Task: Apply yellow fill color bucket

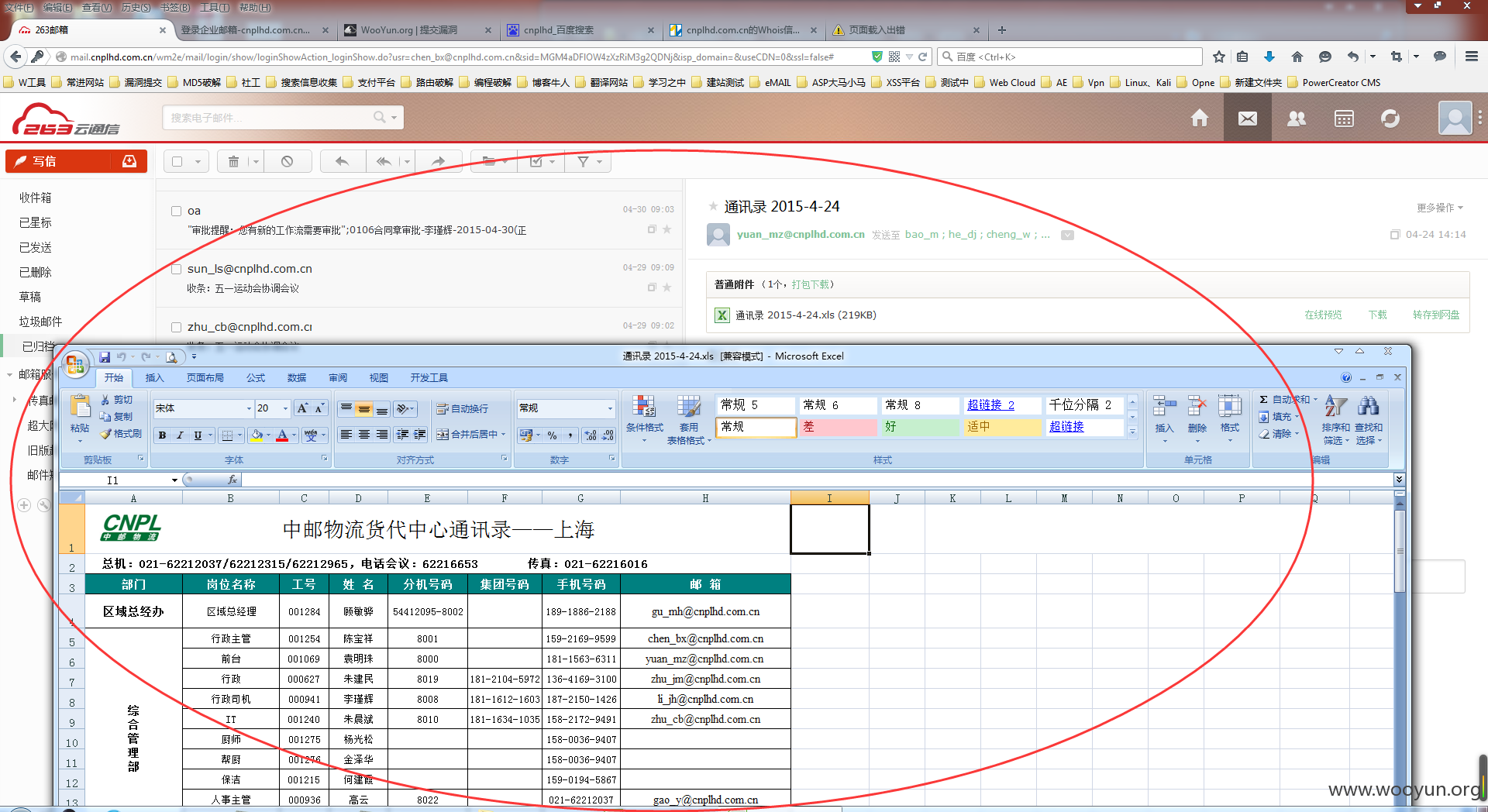Action: tap(257, 435)
